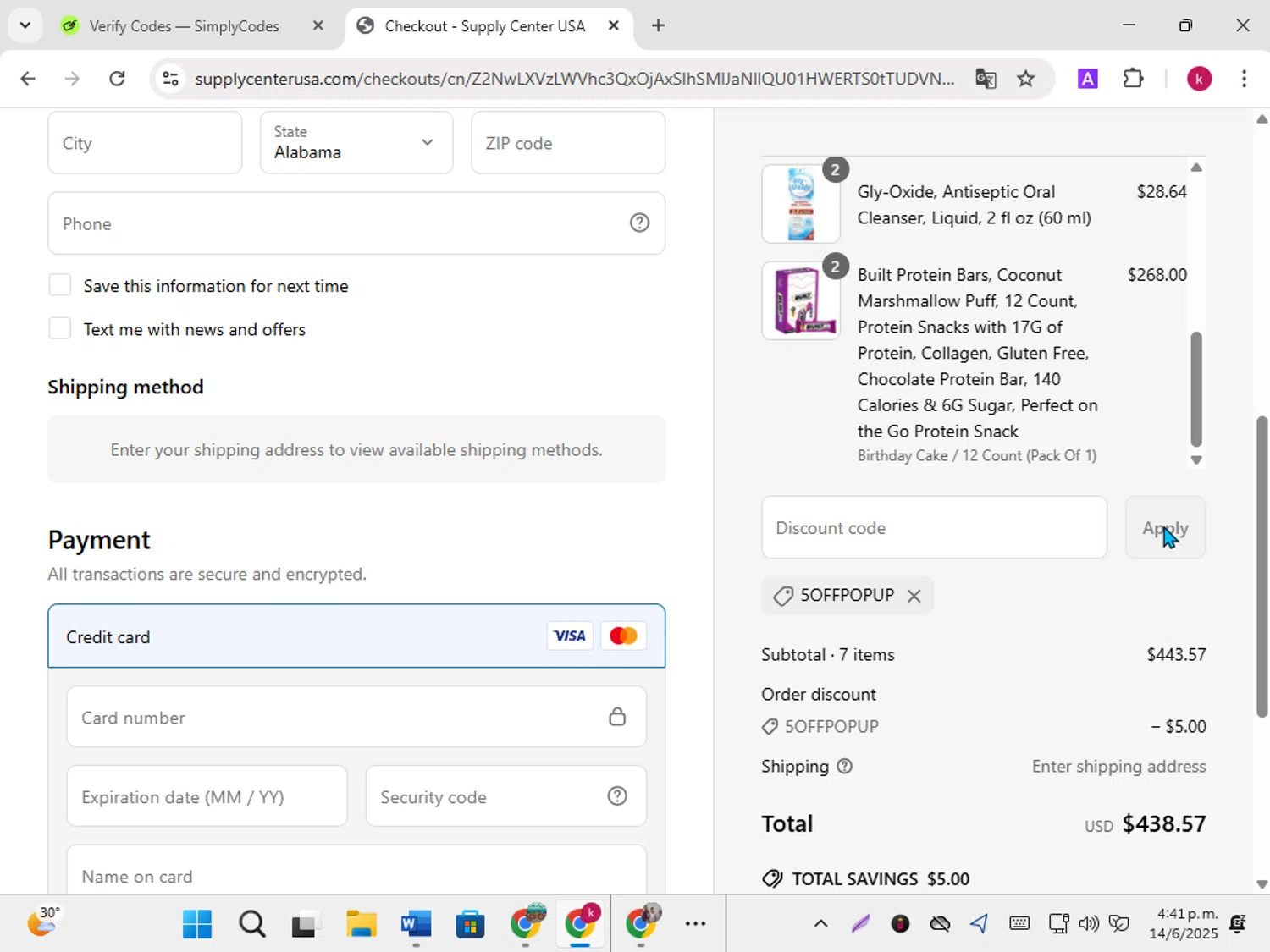Open Windows Search from taskbar
Viewport: 1270px width, 952px height.
[251, 924]
